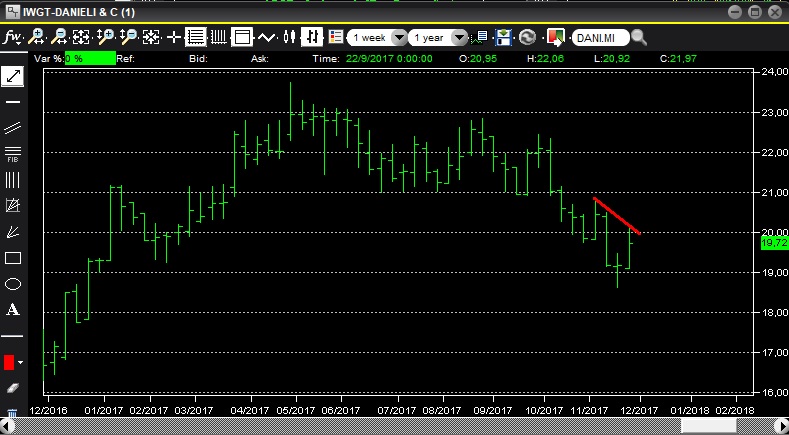The image size is (789, 435).
Task: Search the symbol with the magnifier icon
Action: pyautogui.click(x=639, y=37)
